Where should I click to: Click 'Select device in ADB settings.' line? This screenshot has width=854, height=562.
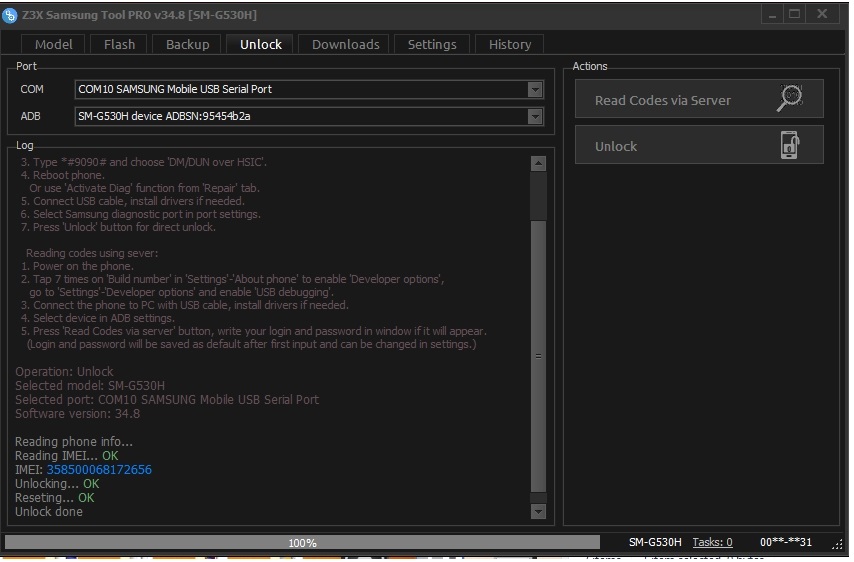pos(98,318)
